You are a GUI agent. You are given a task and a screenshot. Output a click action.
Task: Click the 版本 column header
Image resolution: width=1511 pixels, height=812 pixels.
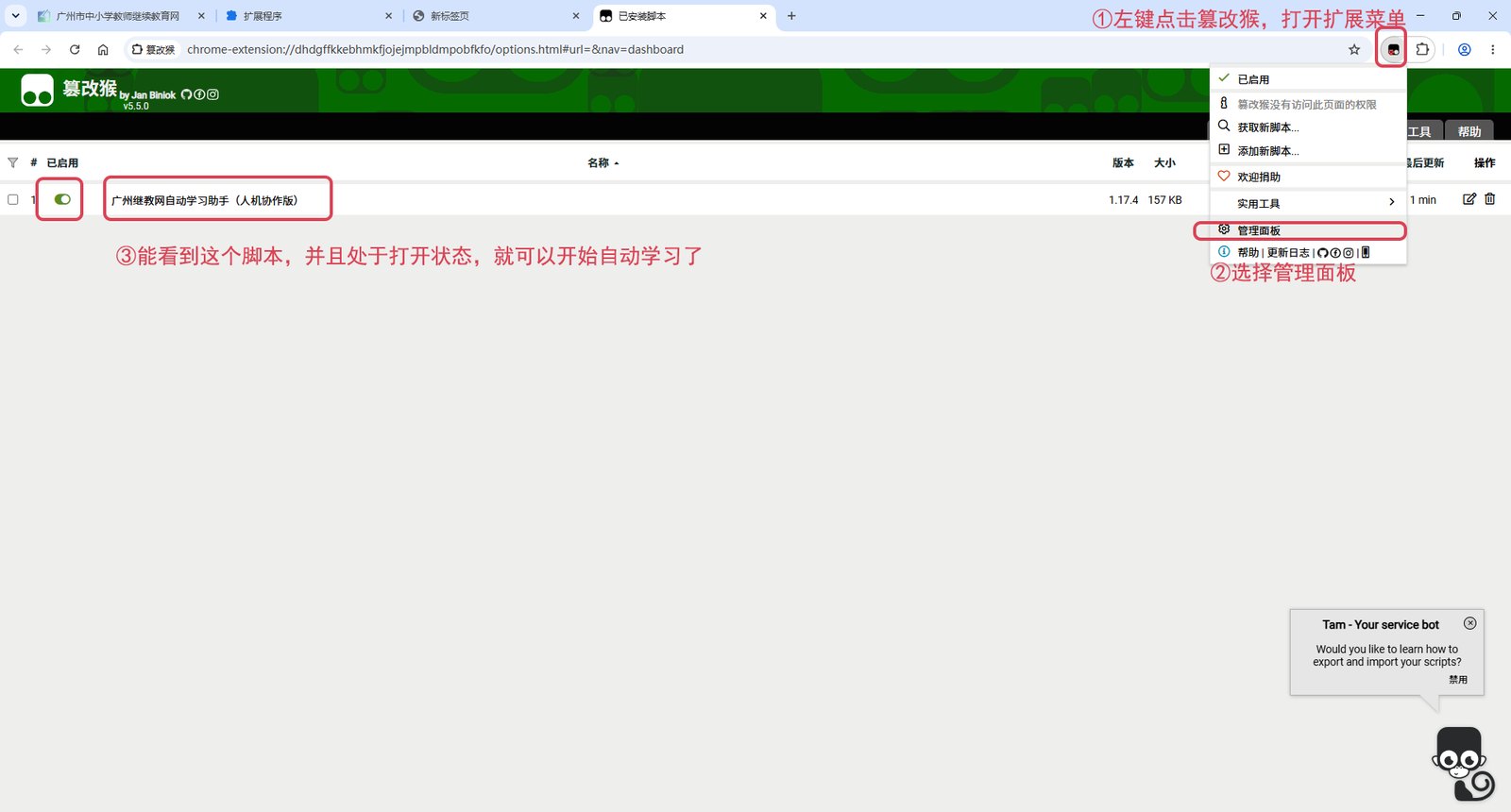click(x=1123, y=162)
